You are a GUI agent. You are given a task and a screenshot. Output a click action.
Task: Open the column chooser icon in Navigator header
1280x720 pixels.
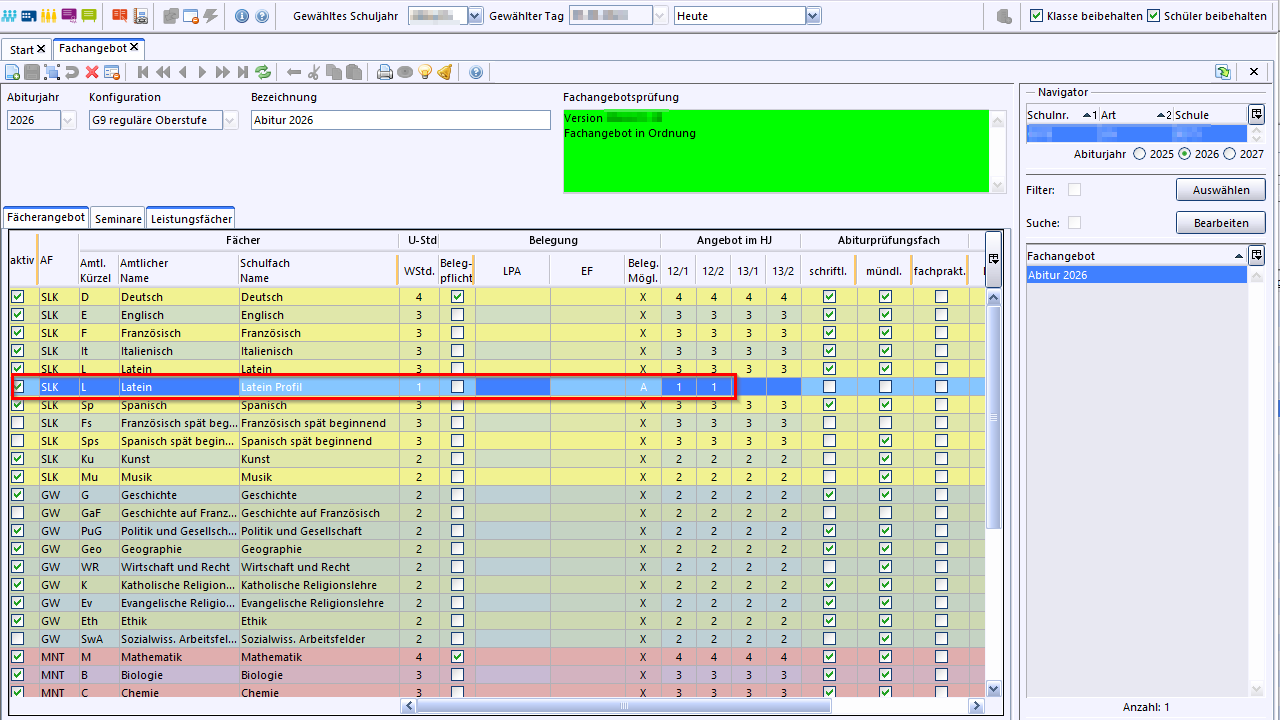1256,114
